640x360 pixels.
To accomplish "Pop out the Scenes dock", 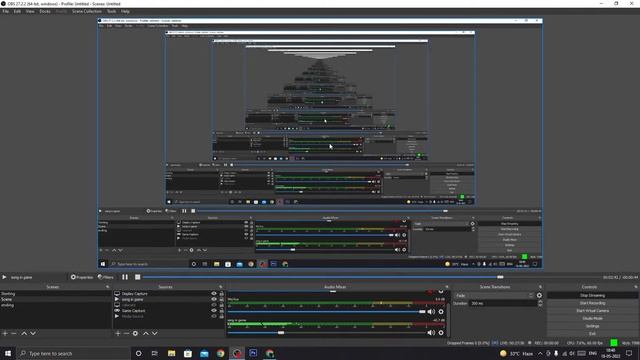I will pyautogui.click(x=108, y=287).
